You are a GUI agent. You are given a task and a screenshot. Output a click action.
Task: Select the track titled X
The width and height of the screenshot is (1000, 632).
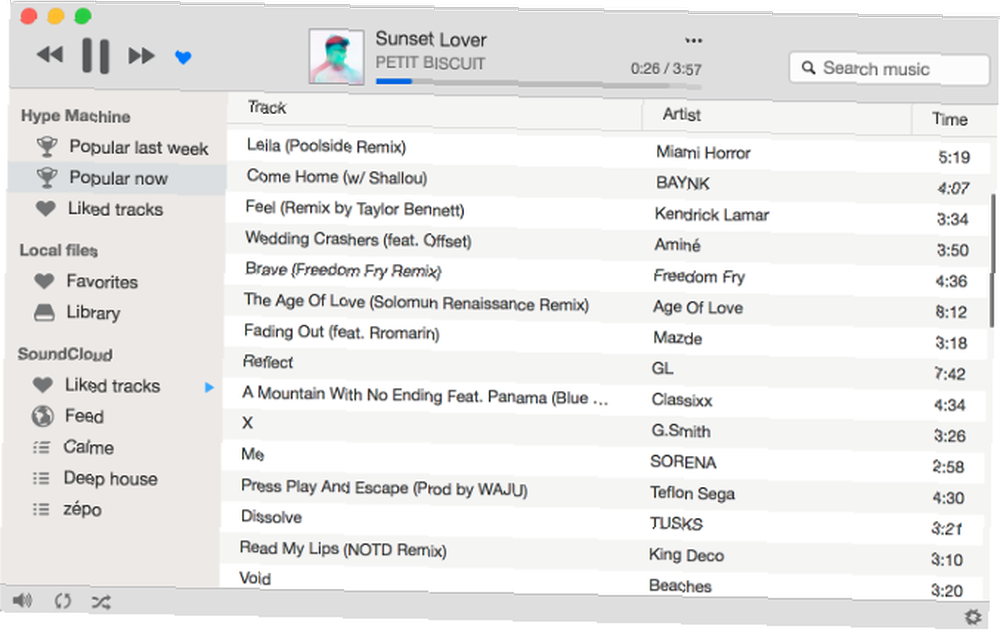[x=247, y=422]
